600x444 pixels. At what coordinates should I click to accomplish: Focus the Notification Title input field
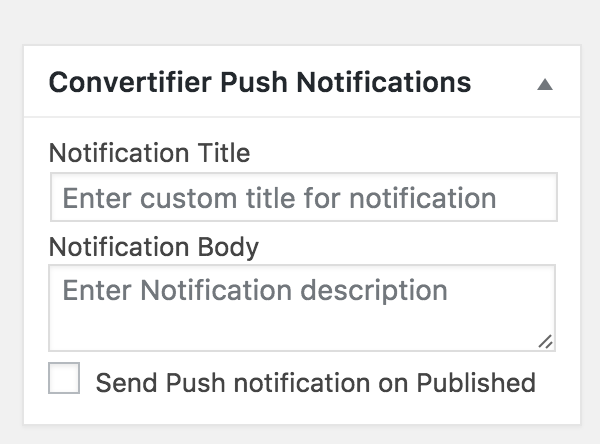304,197
